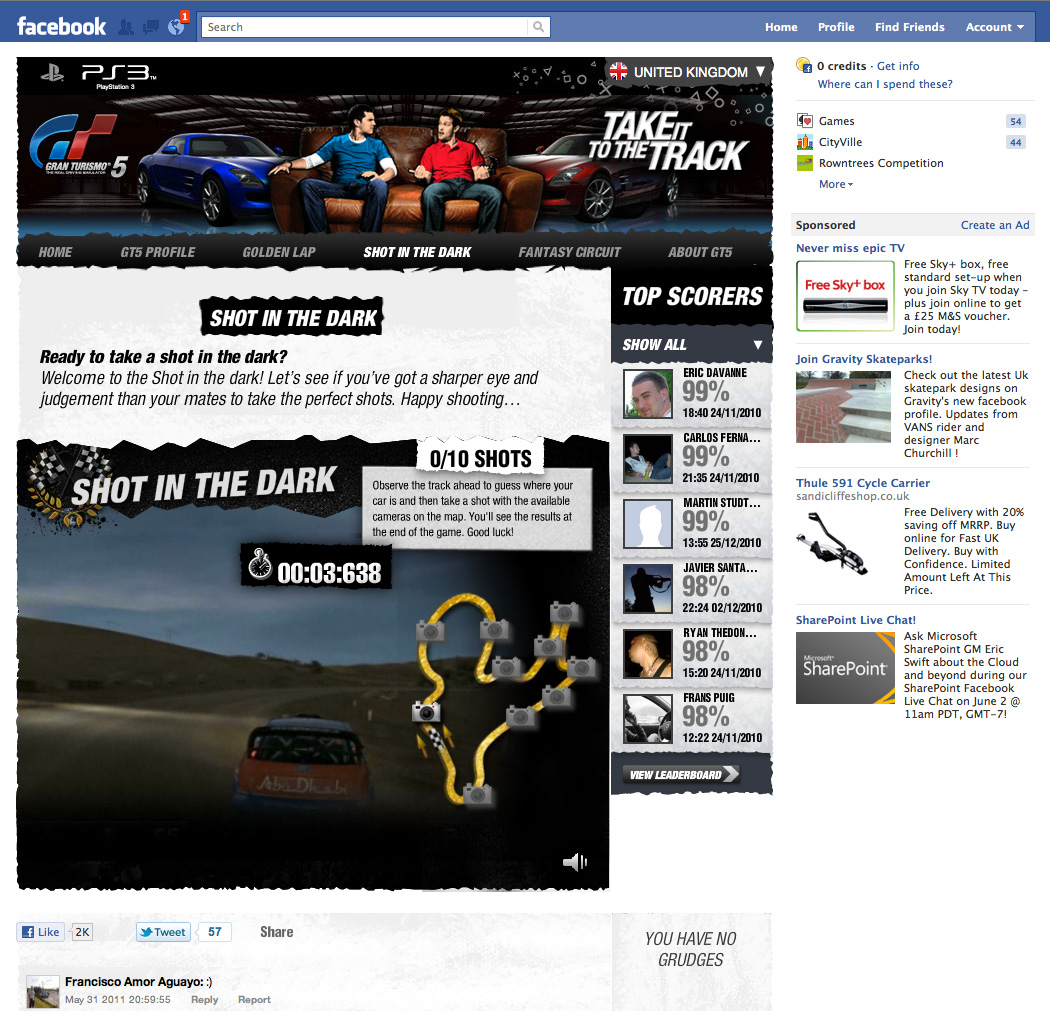Click the Gravity skatepark ad image

pyautogui.click(x=843, y=407)
